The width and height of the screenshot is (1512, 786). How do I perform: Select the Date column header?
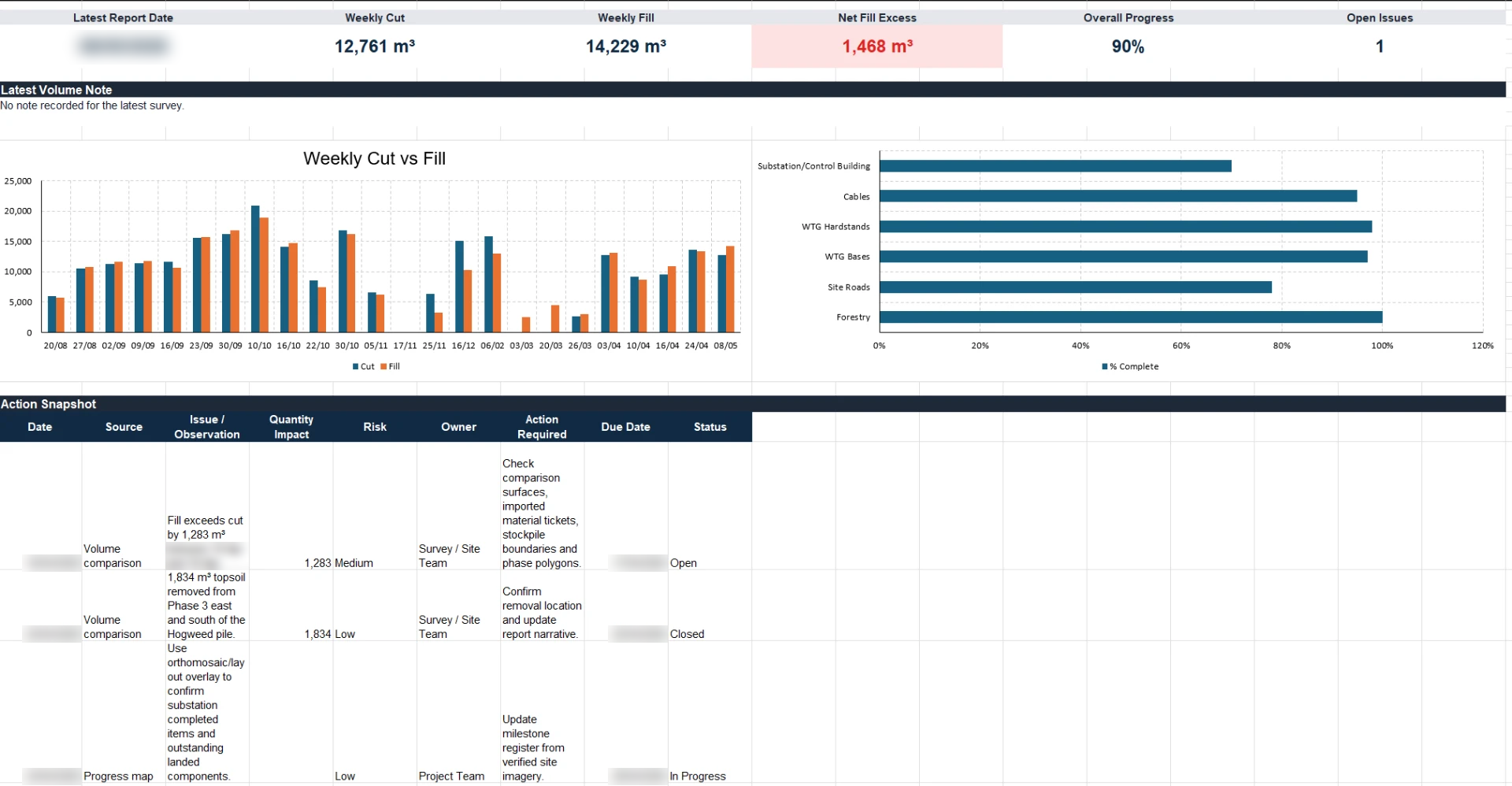coord(40,427)
